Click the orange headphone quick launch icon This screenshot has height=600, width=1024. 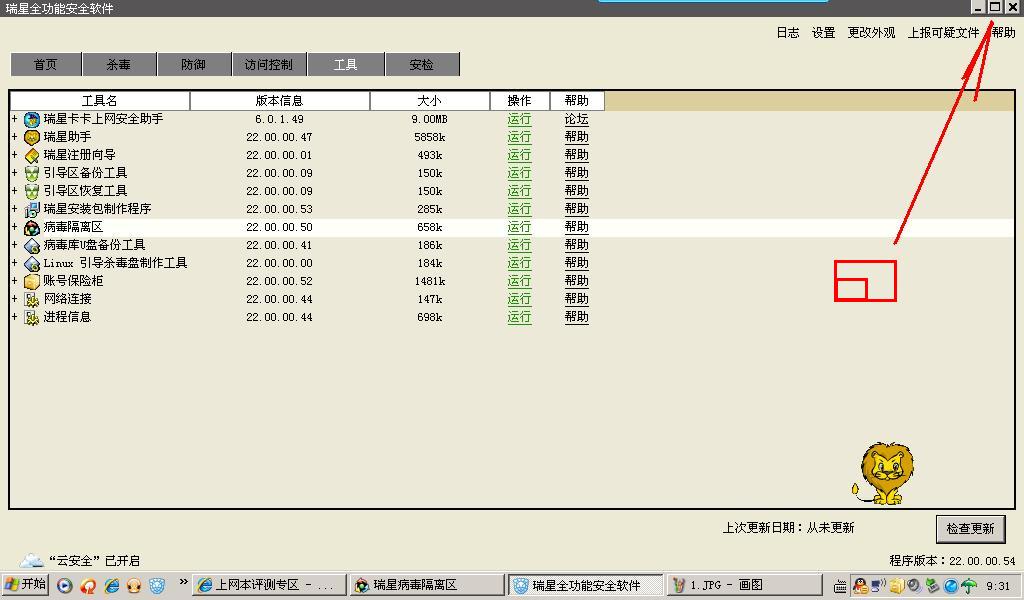click(x=134, y=585)
